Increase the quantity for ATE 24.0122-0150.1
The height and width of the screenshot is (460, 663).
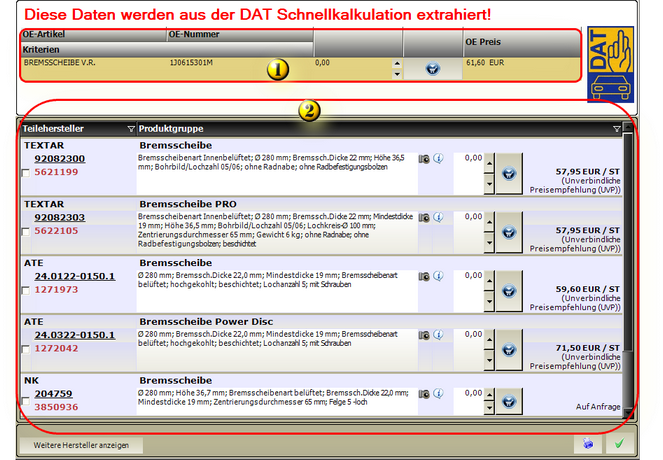point(489,281)
